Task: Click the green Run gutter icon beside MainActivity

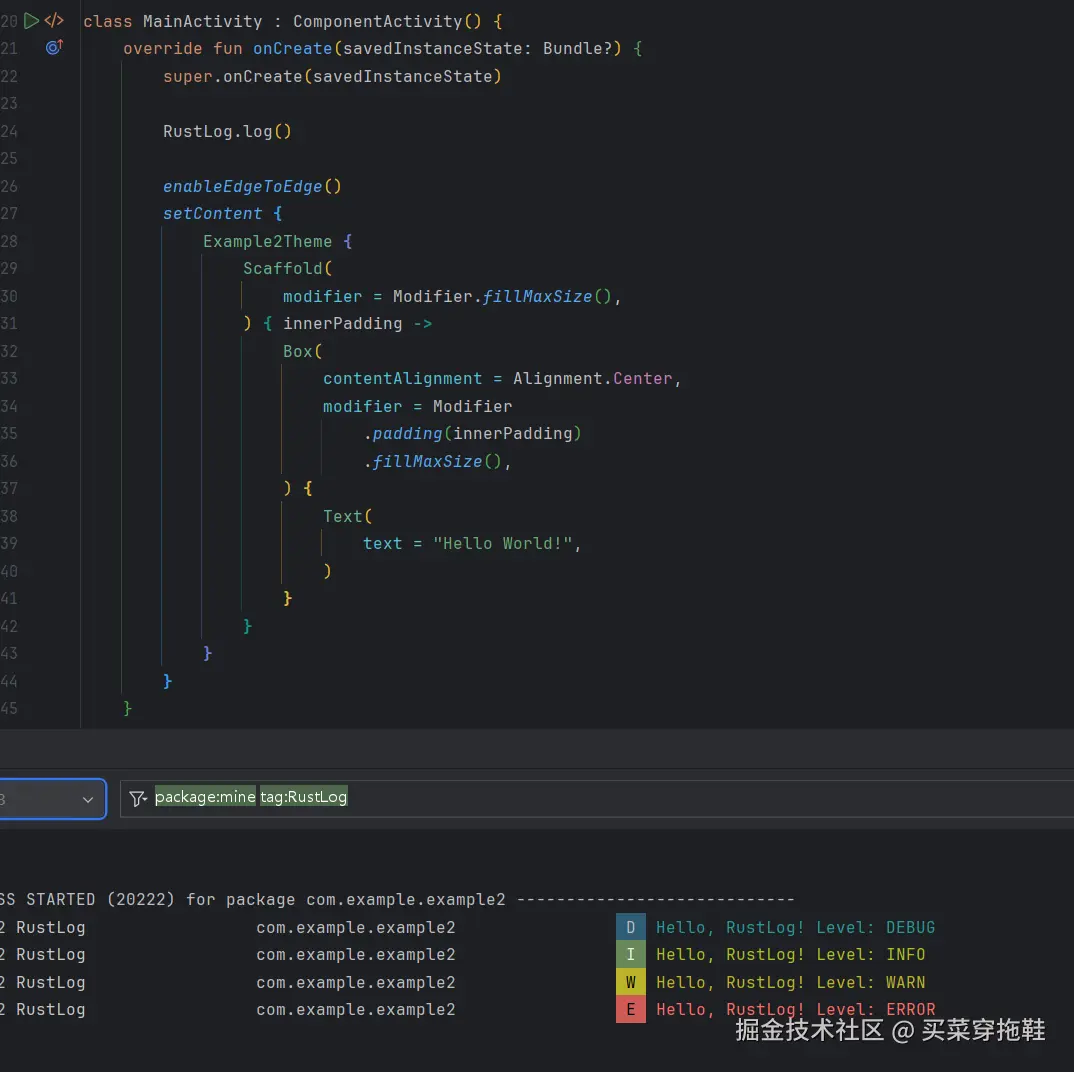Action: [x=31, y=21]
